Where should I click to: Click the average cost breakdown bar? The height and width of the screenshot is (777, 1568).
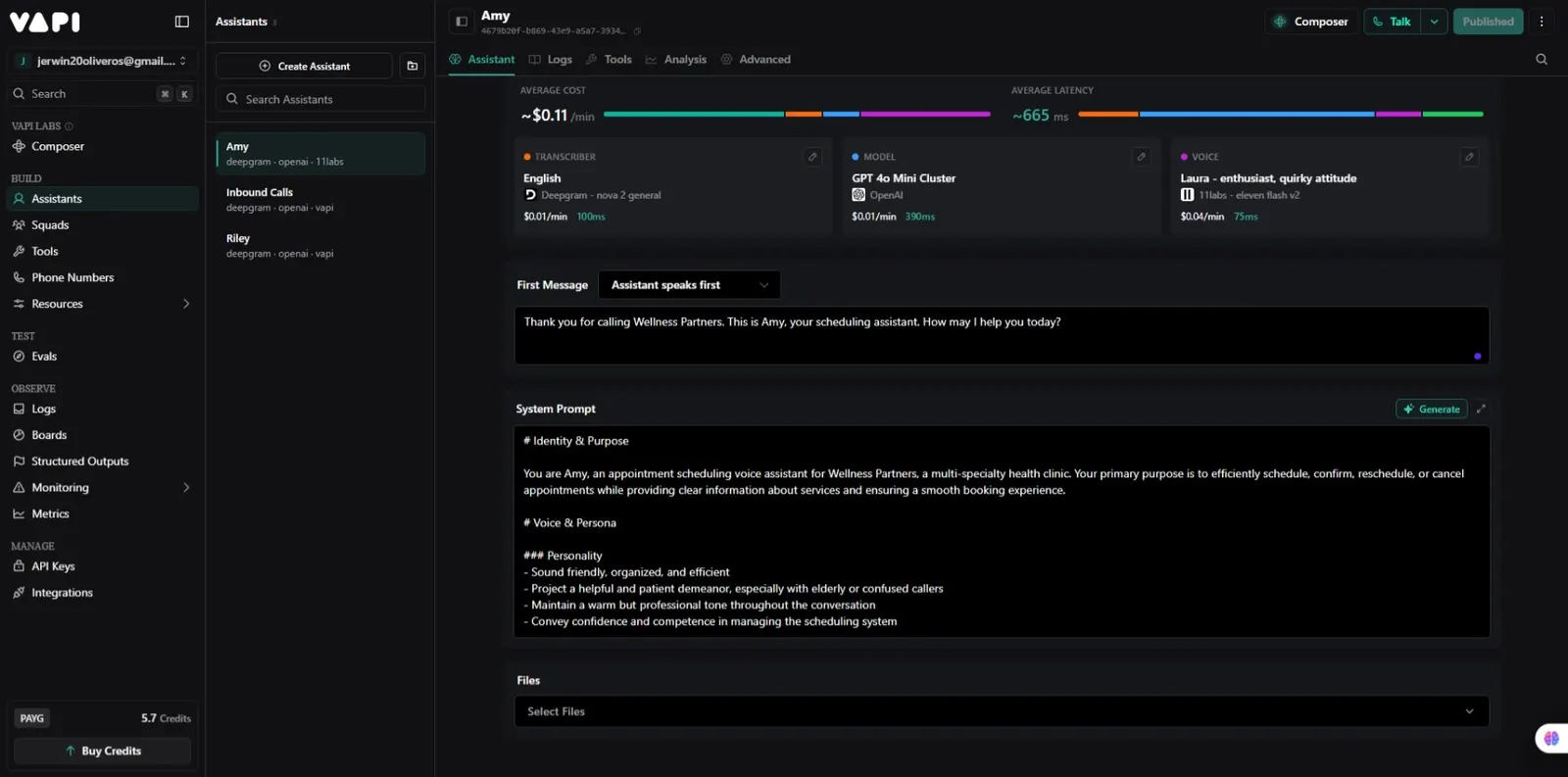point(797,115)
